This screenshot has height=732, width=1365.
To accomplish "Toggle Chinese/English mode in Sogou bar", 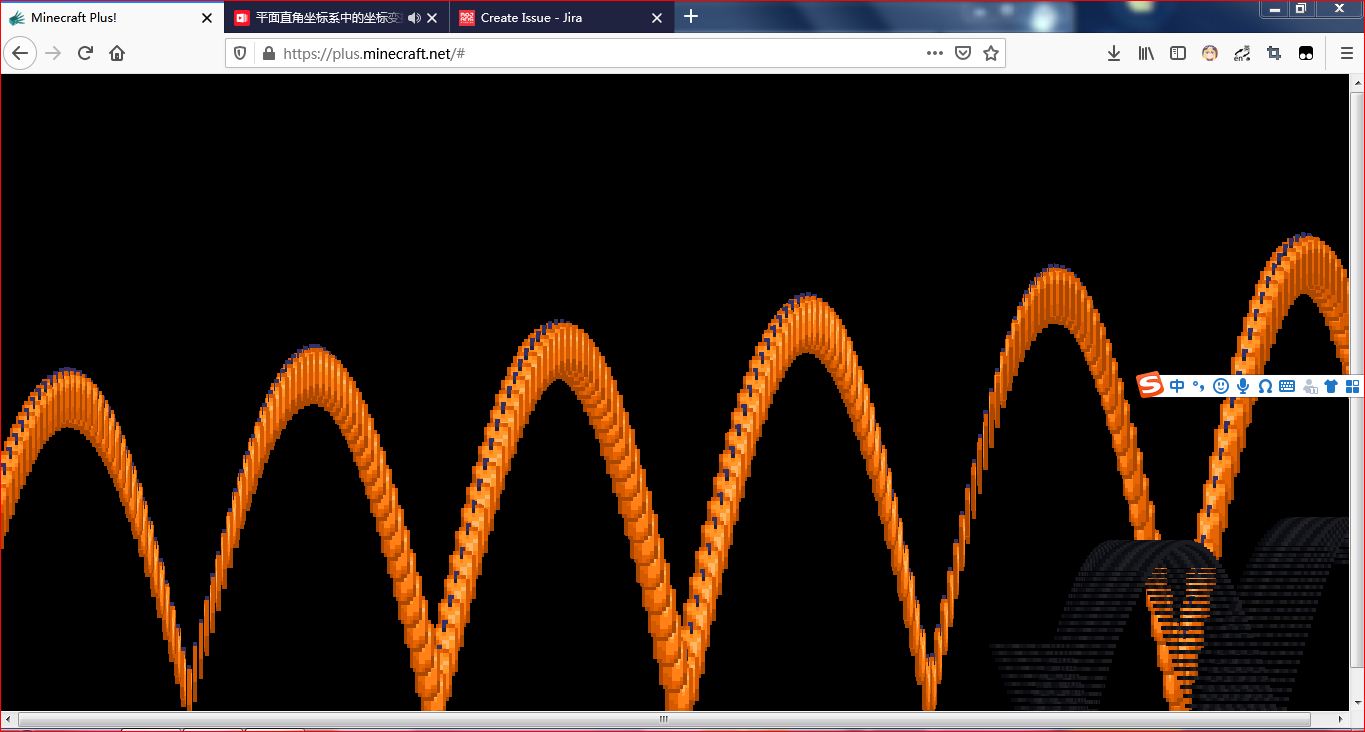I will (1177, 386).
